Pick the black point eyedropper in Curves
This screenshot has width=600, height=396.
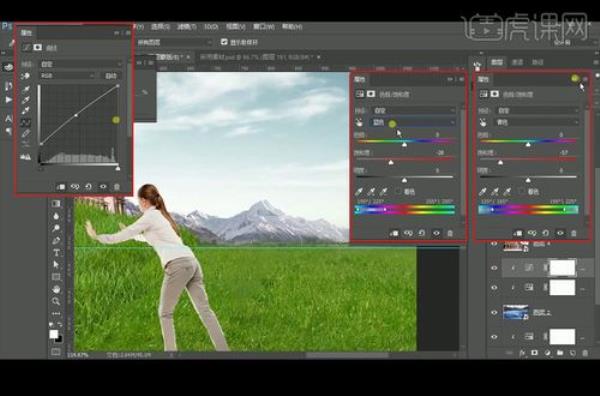pos(26,89)
